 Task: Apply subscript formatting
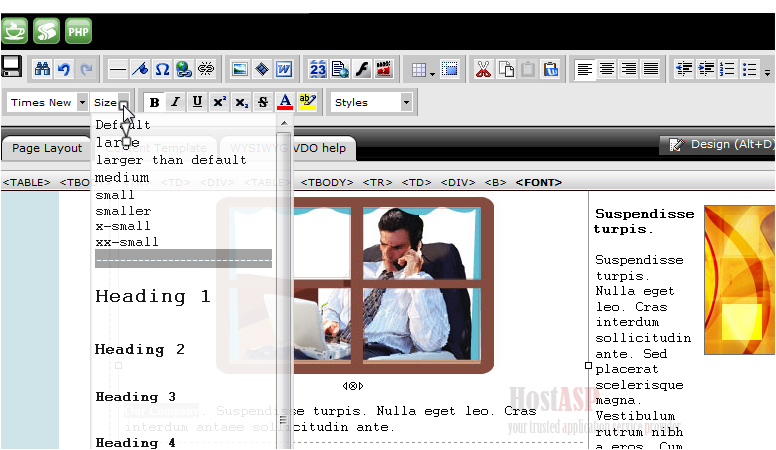click(241, 102)
